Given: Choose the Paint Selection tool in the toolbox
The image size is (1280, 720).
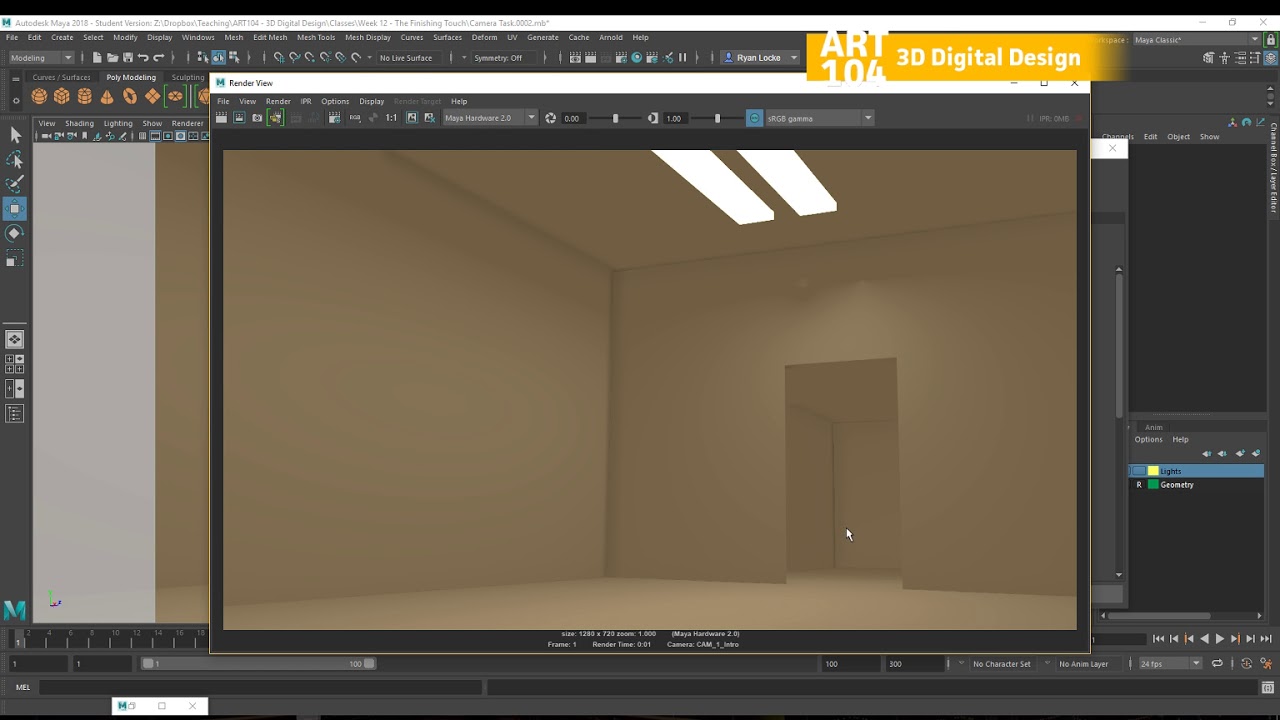Looking at the screenshot, I should tap(15, 184).
